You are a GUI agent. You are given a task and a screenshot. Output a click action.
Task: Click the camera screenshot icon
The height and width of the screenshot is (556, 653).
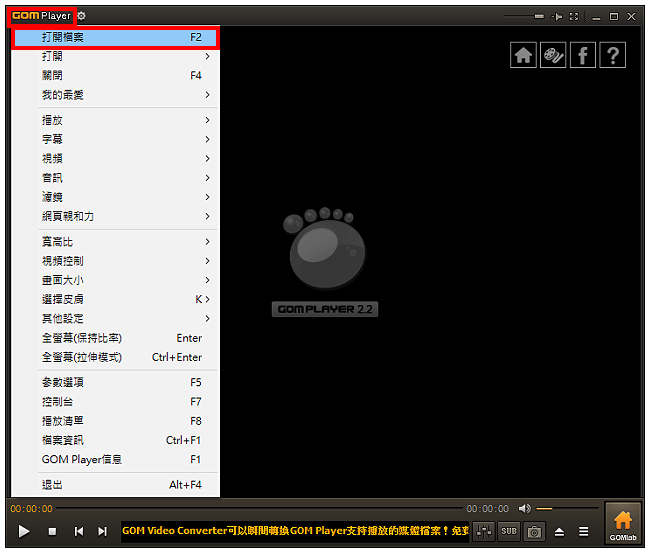pyautogui.click(x=534, y=532)
